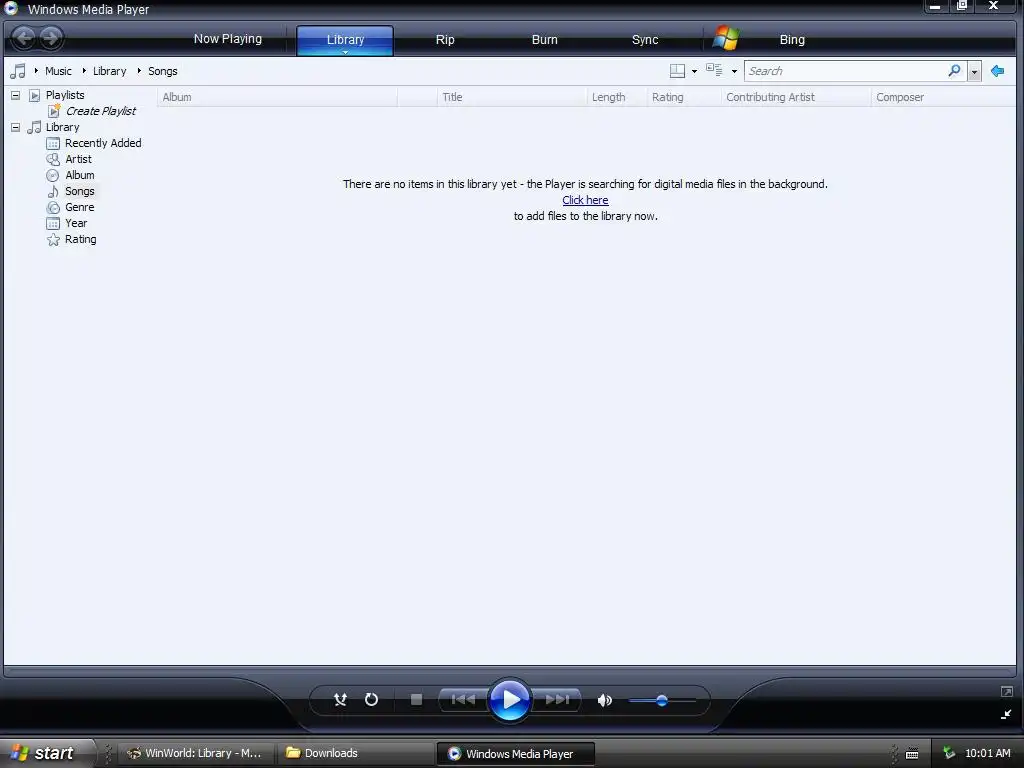Sort by the Length column header
Screen dimensions: 1024x768
pos(616,97)
